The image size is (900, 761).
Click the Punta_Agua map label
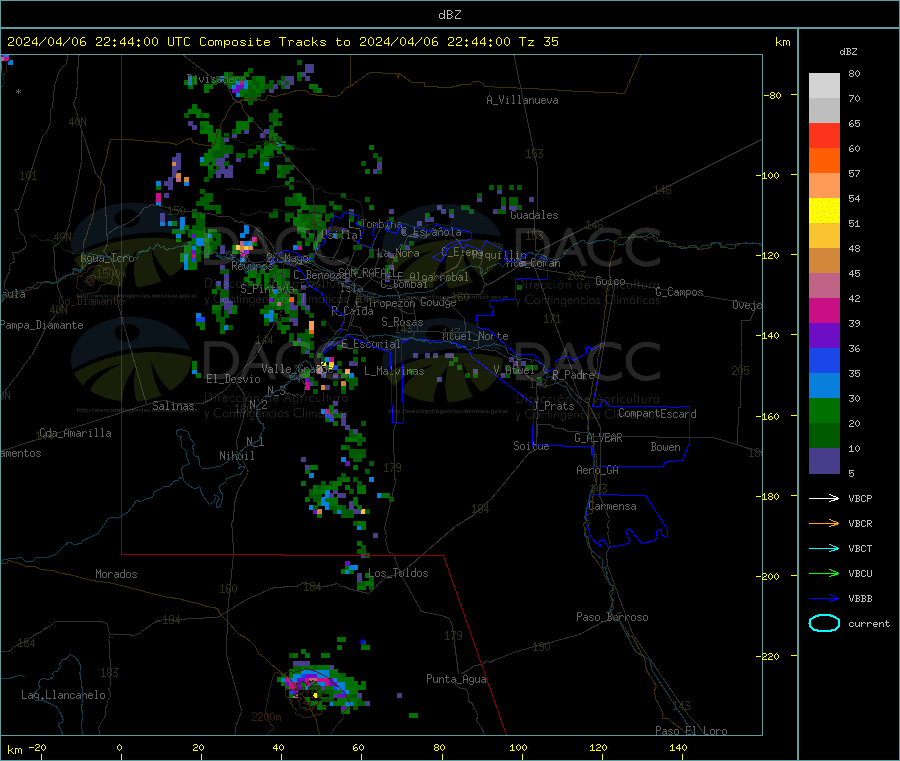(x=456, y=679)
